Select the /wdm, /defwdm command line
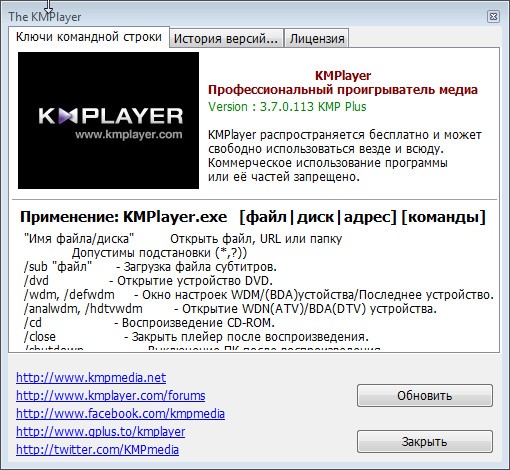The image size is (510, 470). click(259, 295)
